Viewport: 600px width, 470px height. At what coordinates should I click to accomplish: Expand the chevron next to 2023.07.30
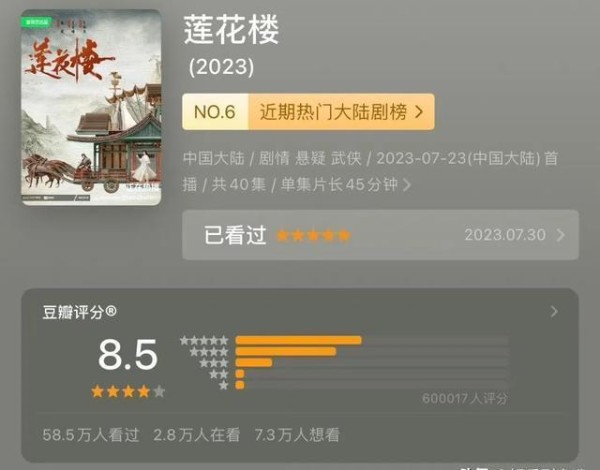tap(561, 235)
